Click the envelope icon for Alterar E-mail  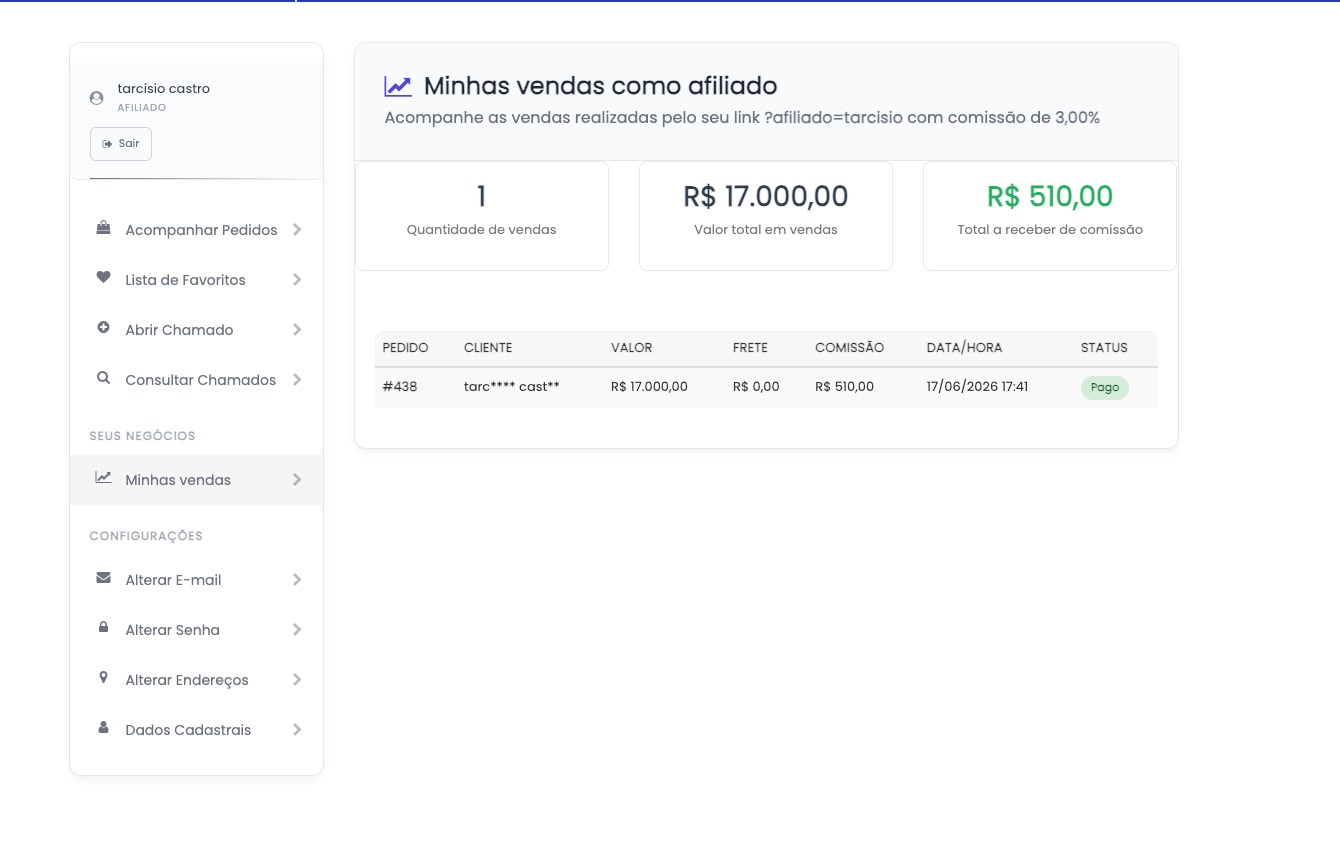[x=103, y=578]
